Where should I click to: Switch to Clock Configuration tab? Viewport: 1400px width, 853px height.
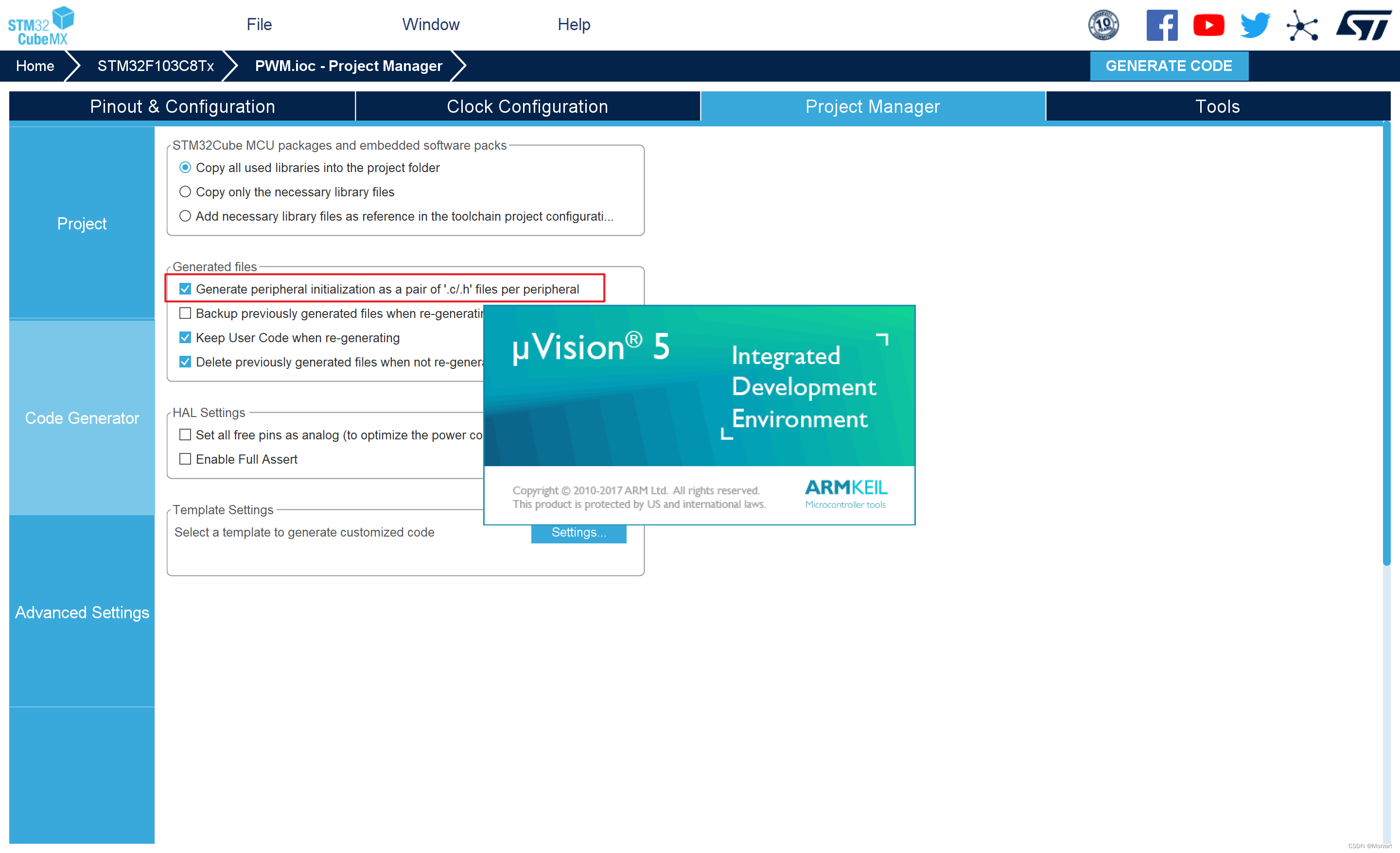(527, 106)
